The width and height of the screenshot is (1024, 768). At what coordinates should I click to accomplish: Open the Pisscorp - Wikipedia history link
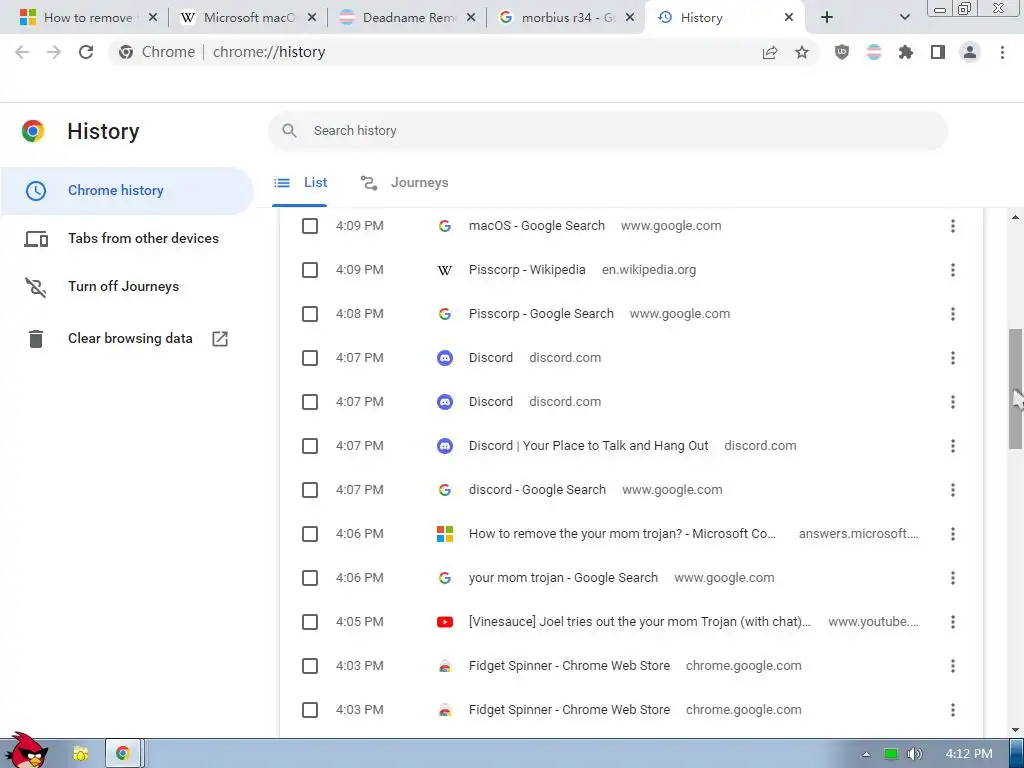tap(527, 270)
